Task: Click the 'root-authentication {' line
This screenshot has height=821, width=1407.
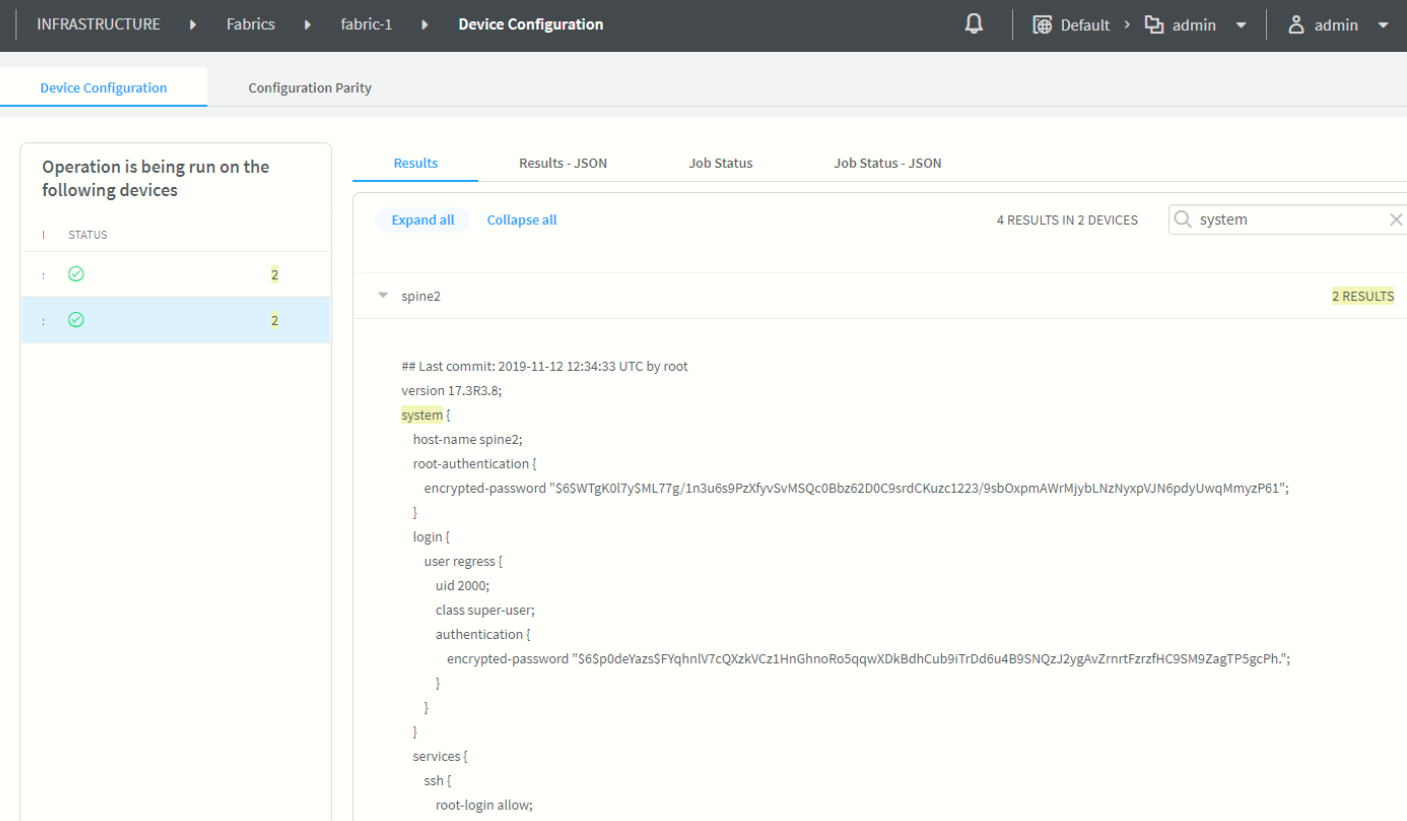Action: [476, 464]
